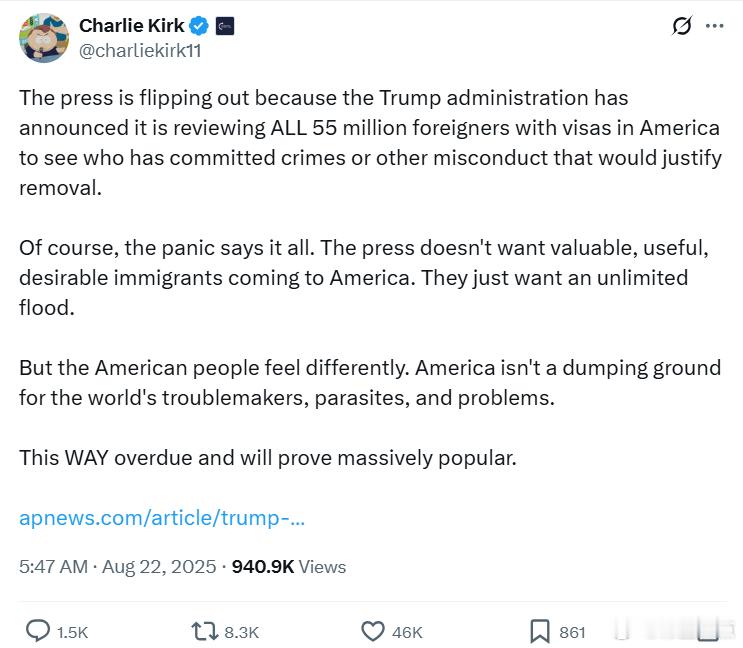Viewport: 743px width, 648px height.
Task: Toggle the bookmark icon on the post
Action: pyautogui.click(x=539, y=631)
